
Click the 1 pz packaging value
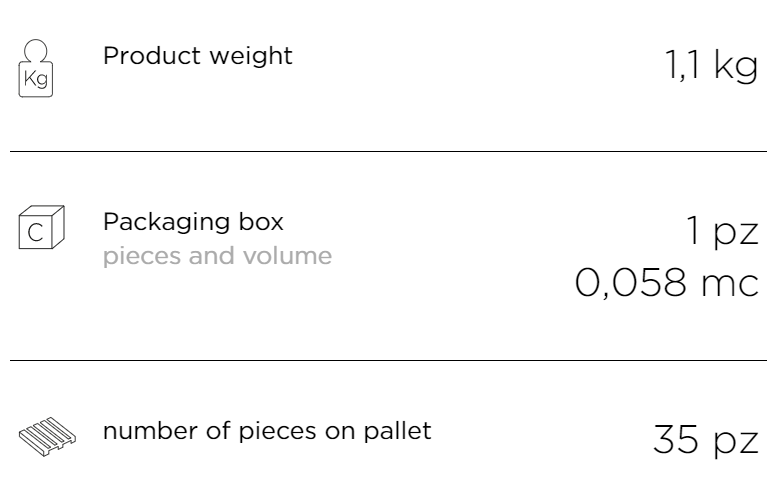click(x=723, y=231)
